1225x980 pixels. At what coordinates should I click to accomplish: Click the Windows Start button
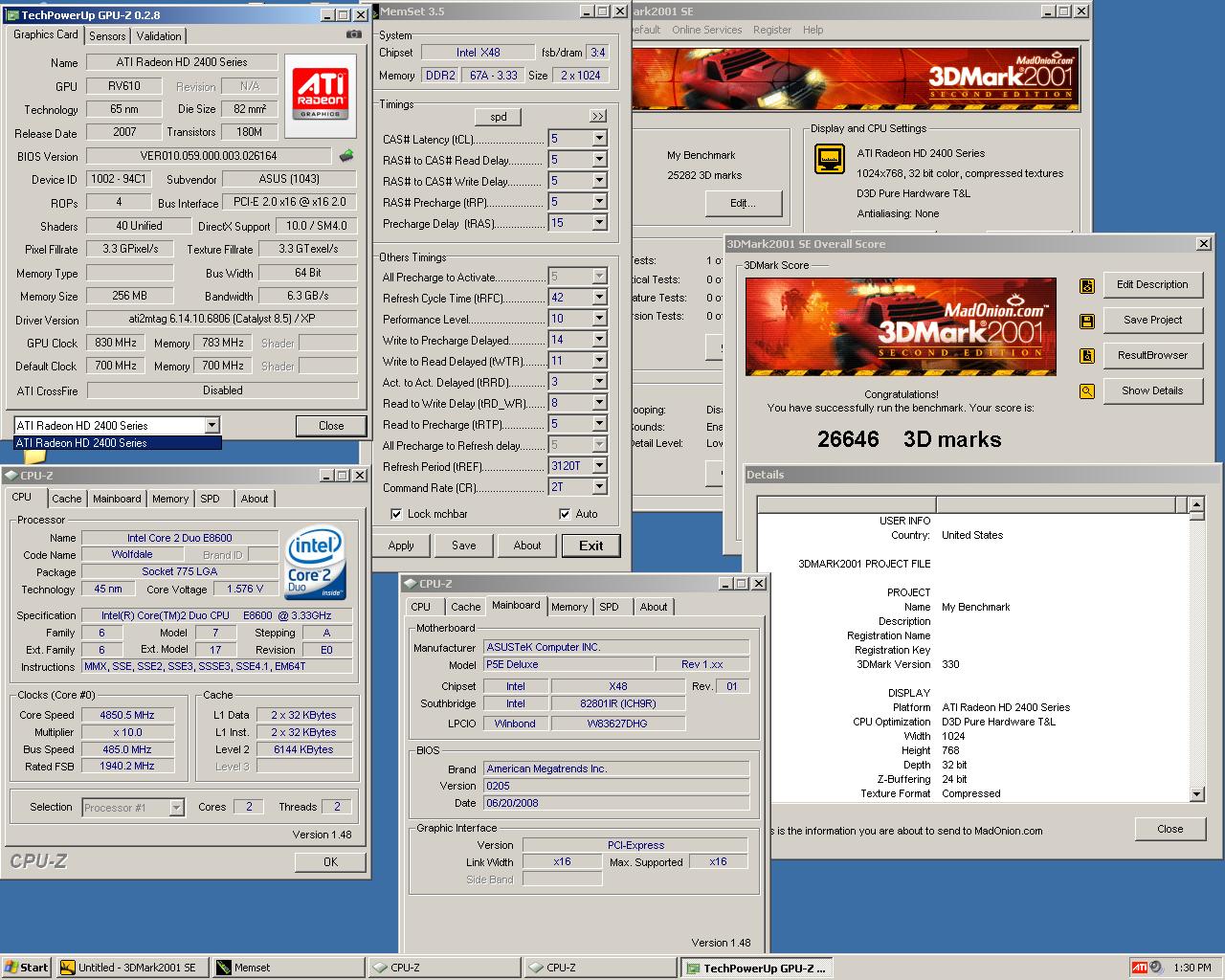(x=27, y=968)
